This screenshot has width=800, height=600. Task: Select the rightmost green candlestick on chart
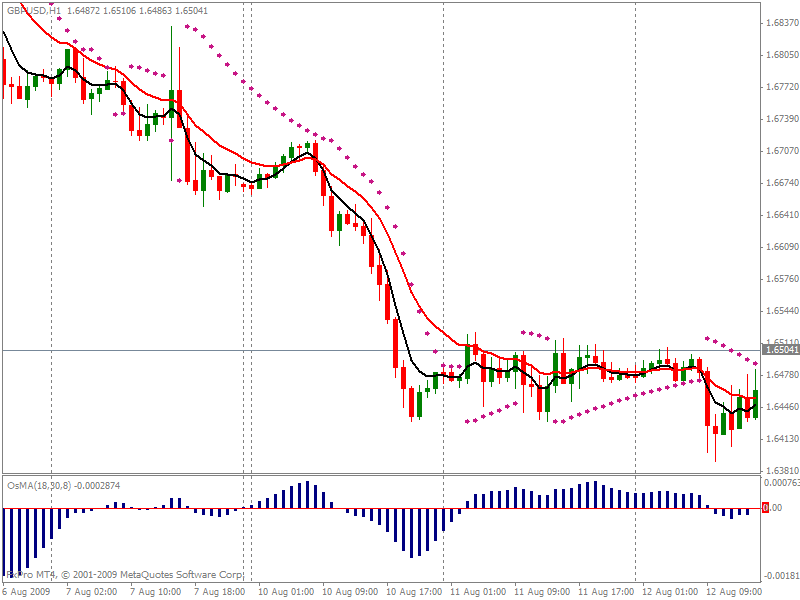point(755,402)
